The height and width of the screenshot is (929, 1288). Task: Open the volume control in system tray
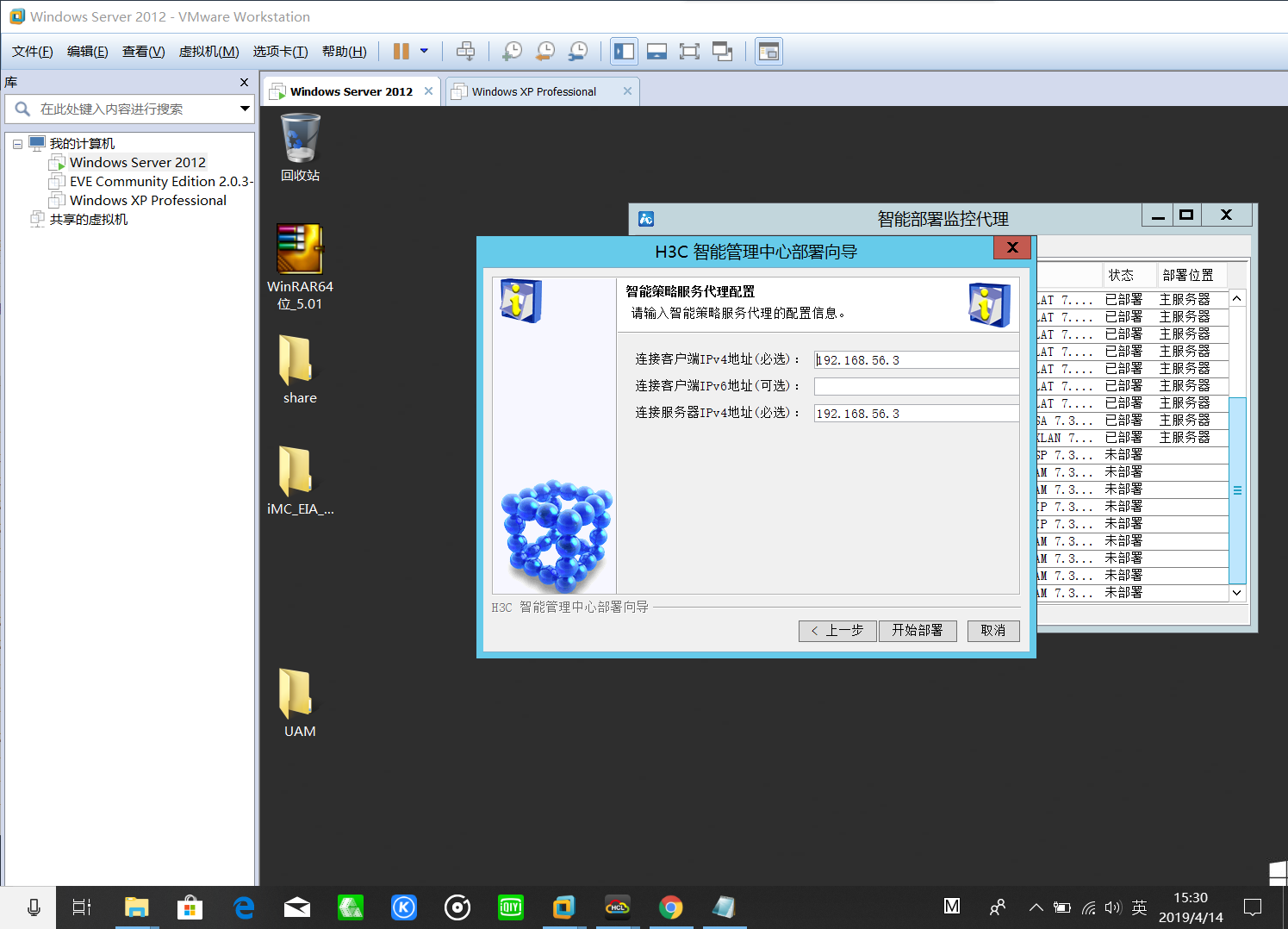click(x=1112, y=907)
